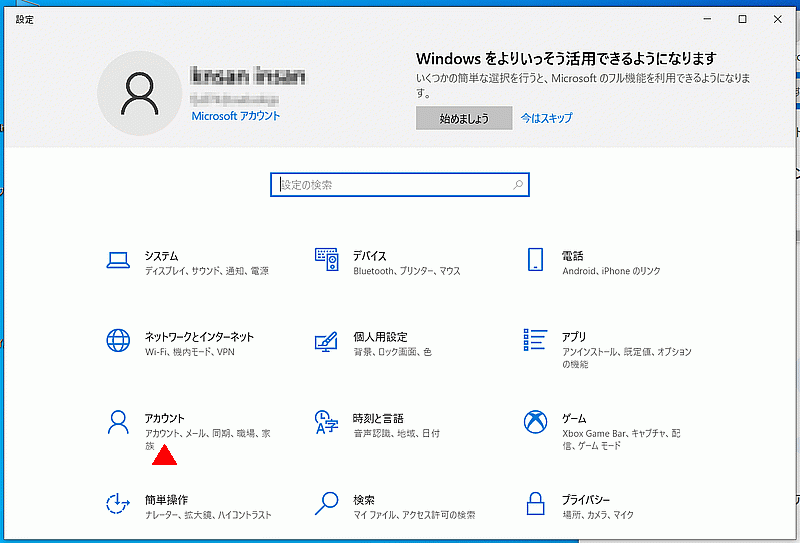Click description マイ ファイル、アクセス許可の検索

(x=414, y=515)
